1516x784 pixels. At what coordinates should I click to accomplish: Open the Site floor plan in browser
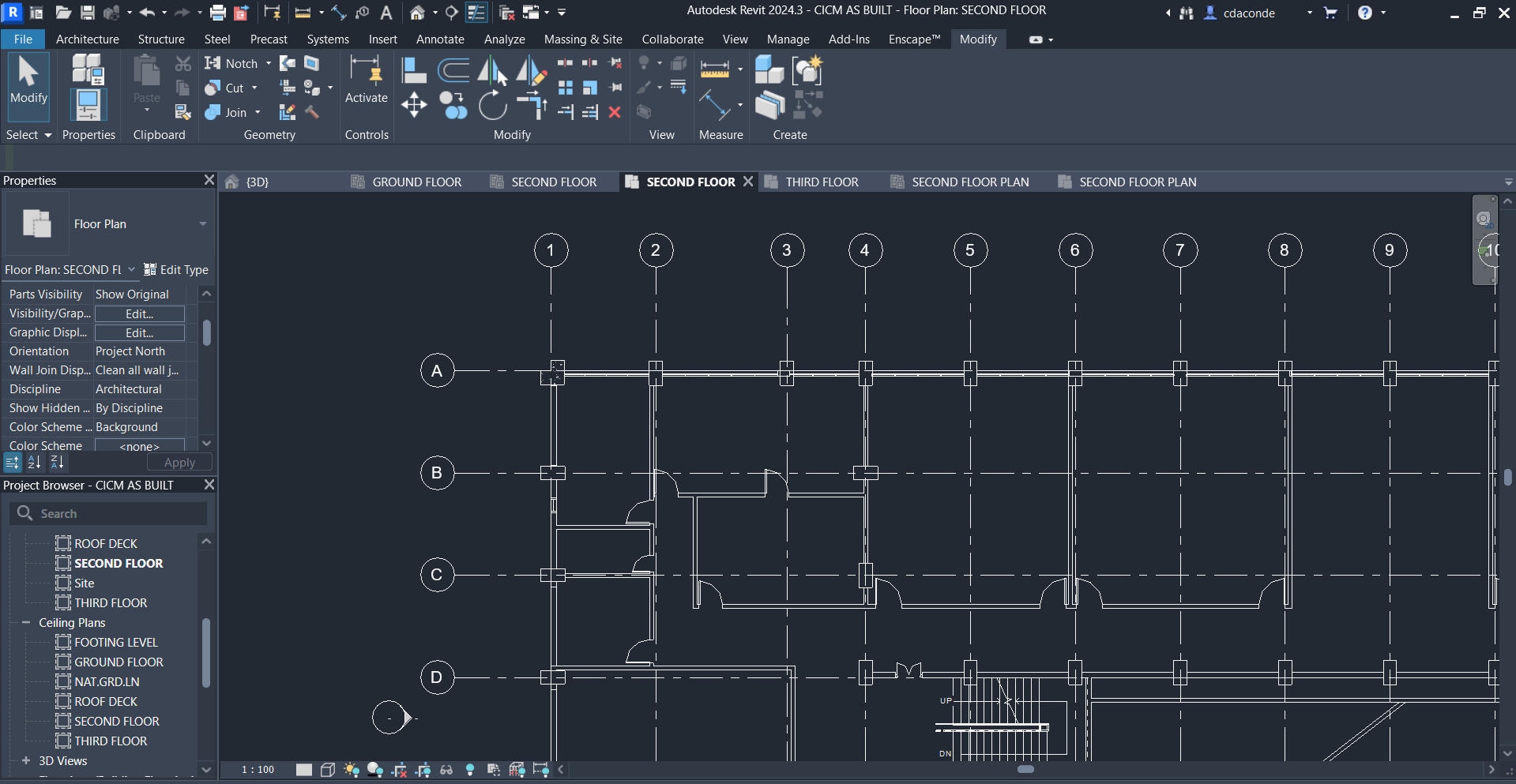(85, 583)
